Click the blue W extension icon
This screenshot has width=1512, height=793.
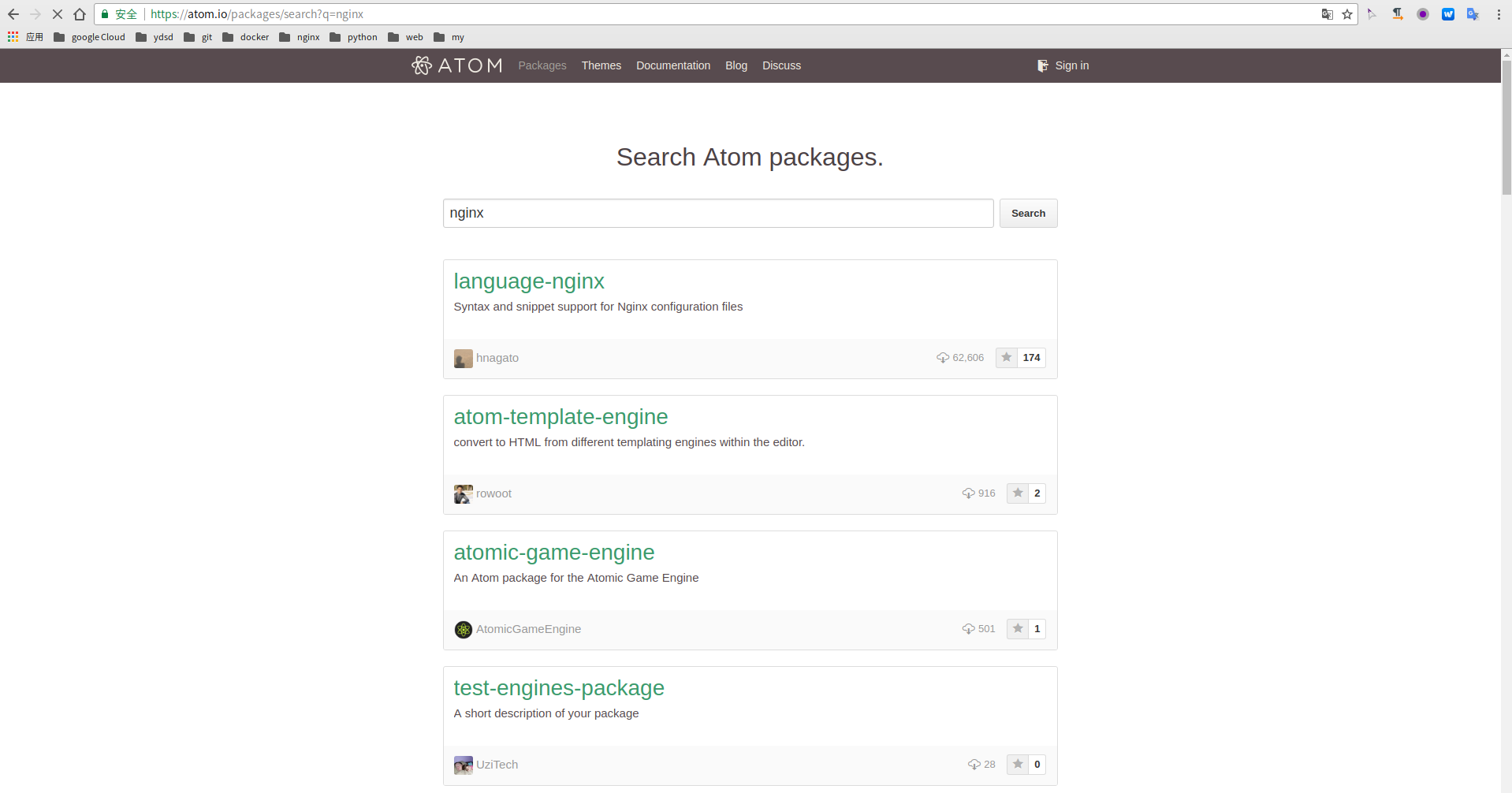(x=1448, y=14)
